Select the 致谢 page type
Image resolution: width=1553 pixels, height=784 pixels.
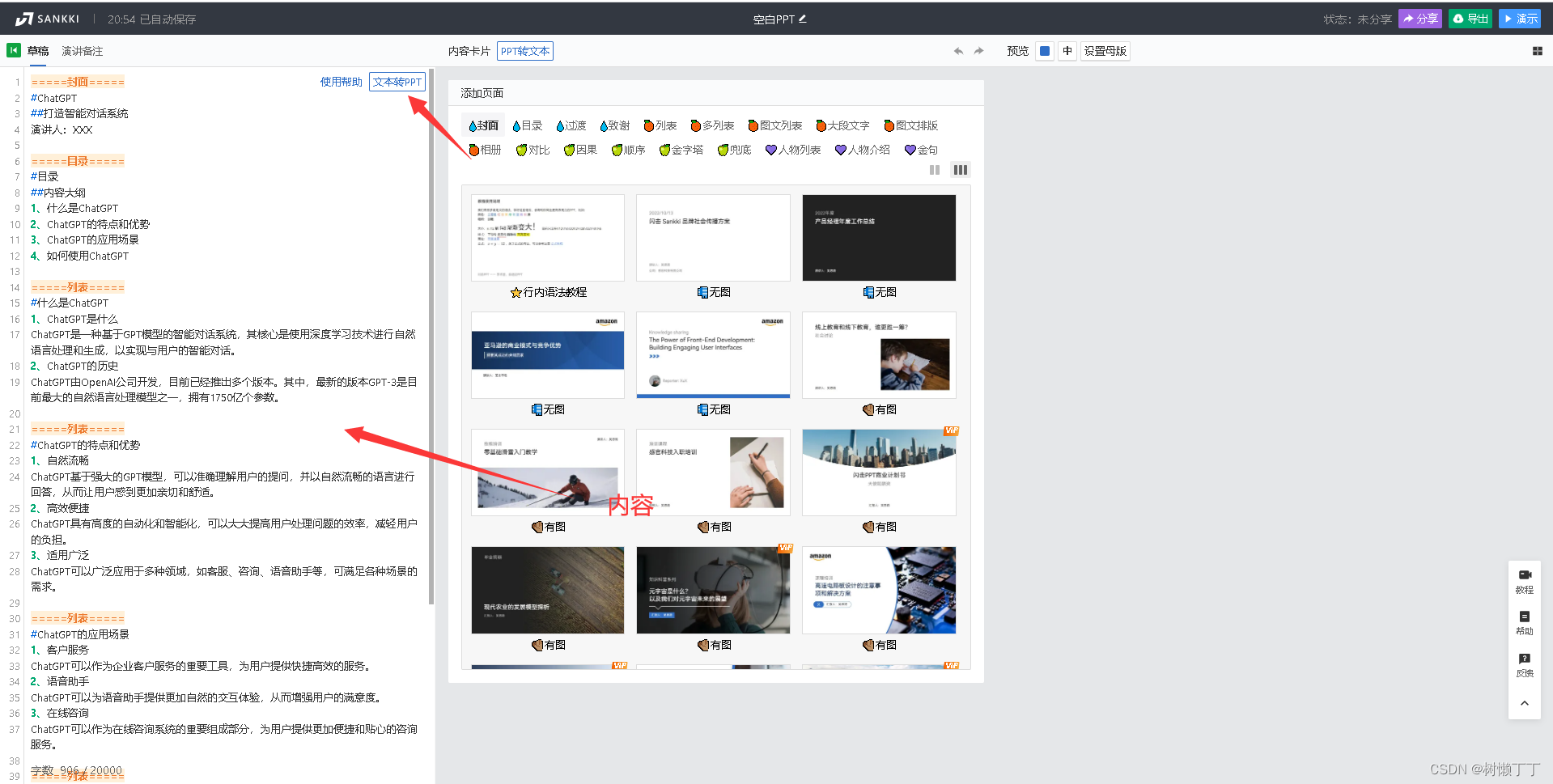tap(615, 125)
